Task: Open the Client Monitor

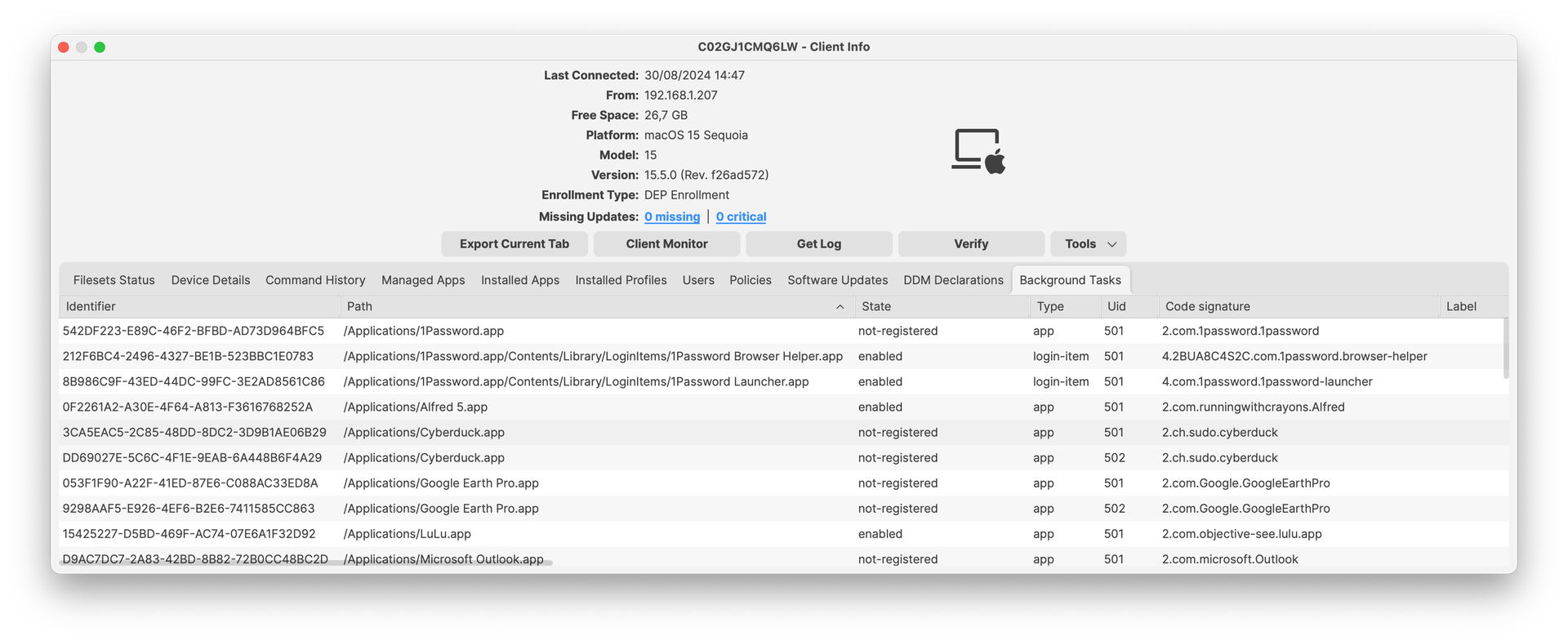Action: 666,244
